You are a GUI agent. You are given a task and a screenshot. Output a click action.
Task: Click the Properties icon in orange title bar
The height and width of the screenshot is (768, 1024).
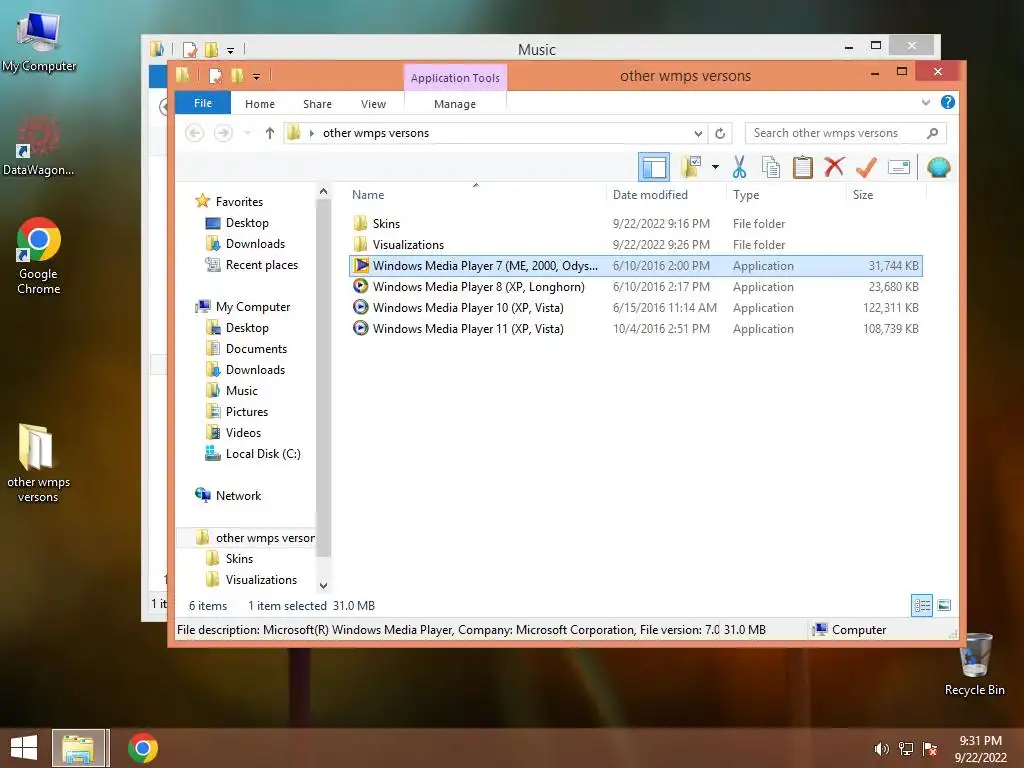pos(215,76)
